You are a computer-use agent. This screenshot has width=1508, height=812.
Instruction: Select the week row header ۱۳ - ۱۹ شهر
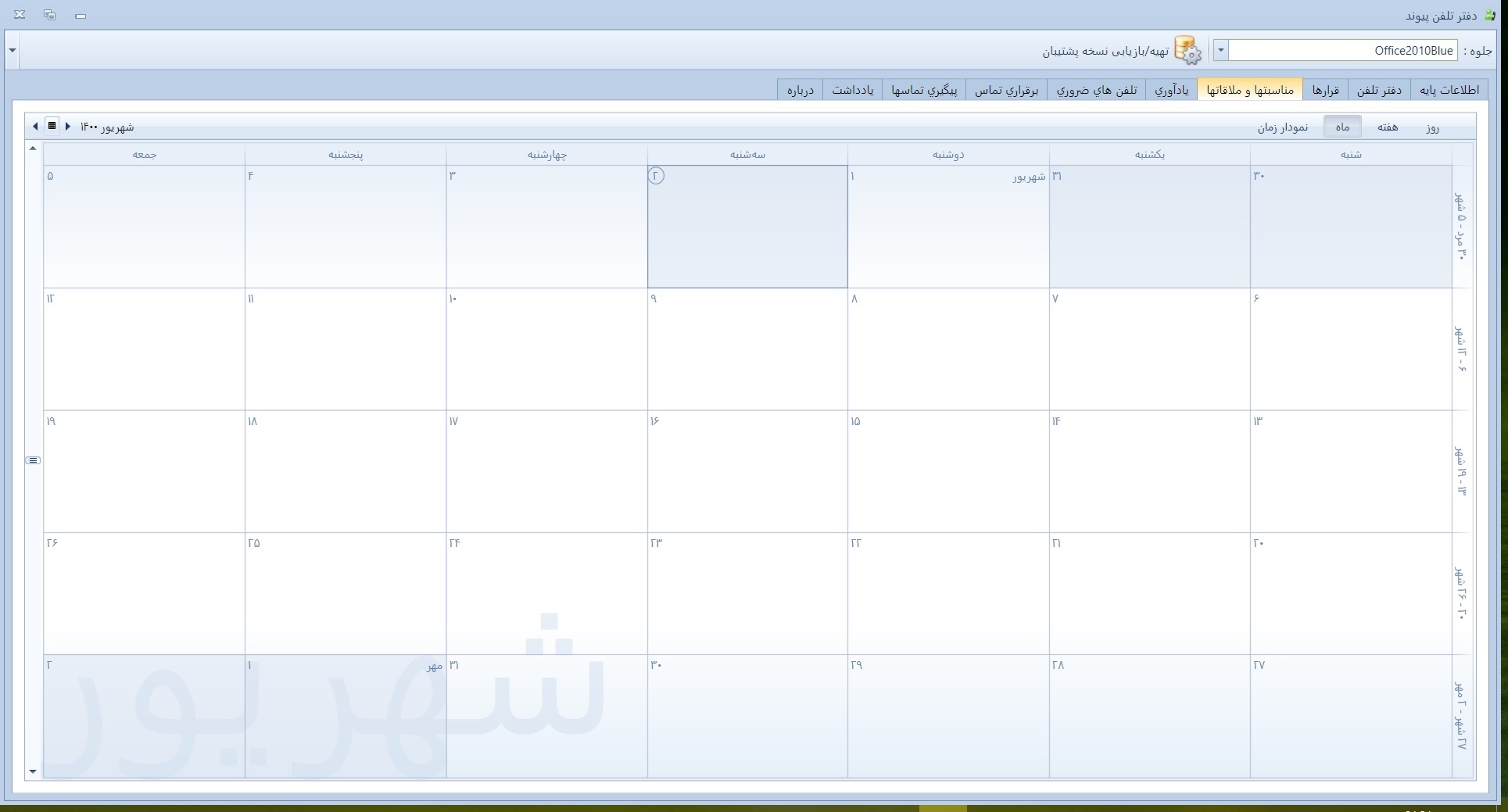pyautogui.click(x=1461, y=472)
